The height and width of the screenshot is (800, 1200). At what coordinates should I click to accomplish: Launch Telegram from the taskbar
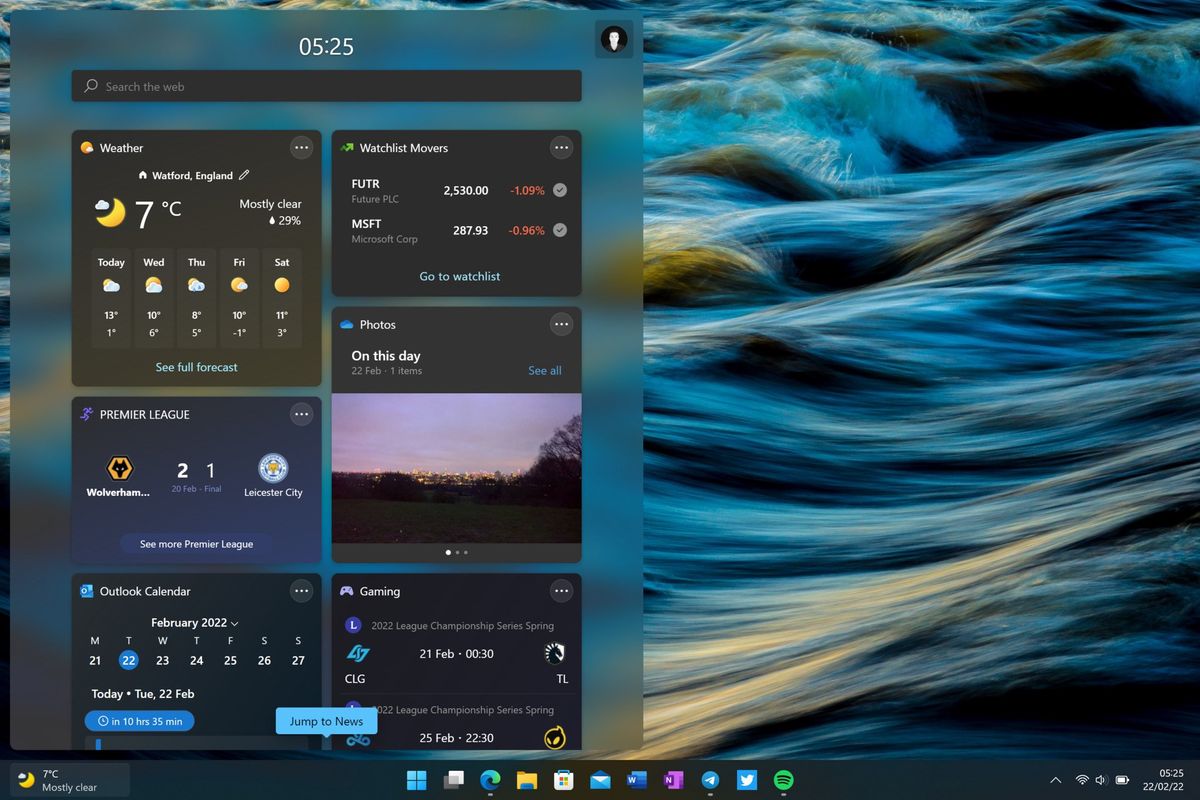710,779
